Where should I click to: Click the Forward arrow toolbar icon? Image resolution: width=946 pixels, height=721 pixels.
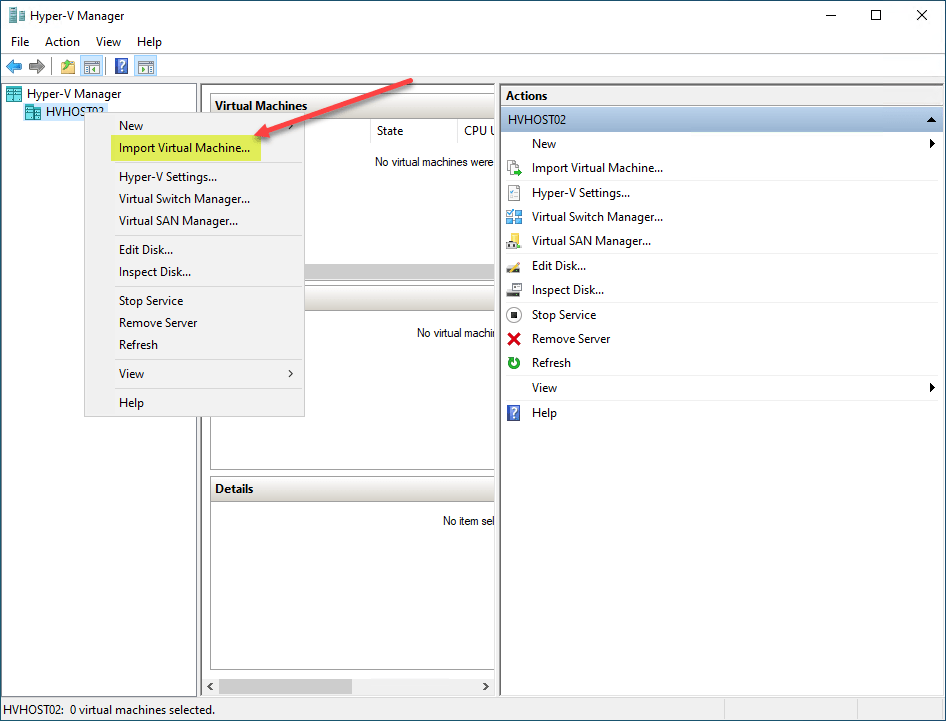tap(37, 66)
